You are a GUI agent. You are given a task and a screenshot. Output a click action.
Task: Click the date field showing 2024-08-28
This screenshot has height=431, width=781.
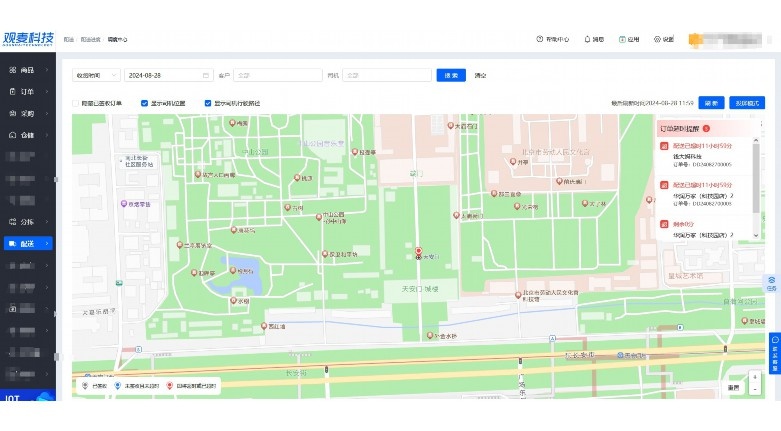[x=168, y=75]
